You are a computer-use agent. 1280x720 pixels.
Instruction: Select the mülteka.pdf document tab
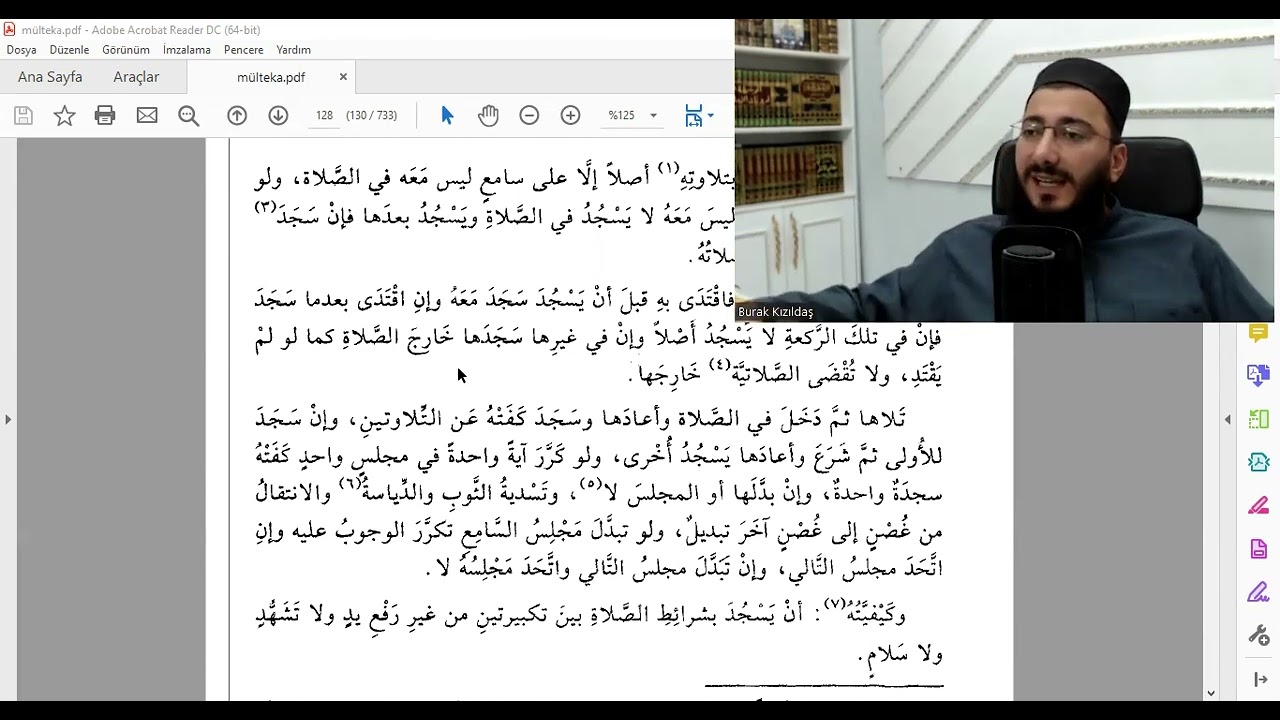click(271, 77)
